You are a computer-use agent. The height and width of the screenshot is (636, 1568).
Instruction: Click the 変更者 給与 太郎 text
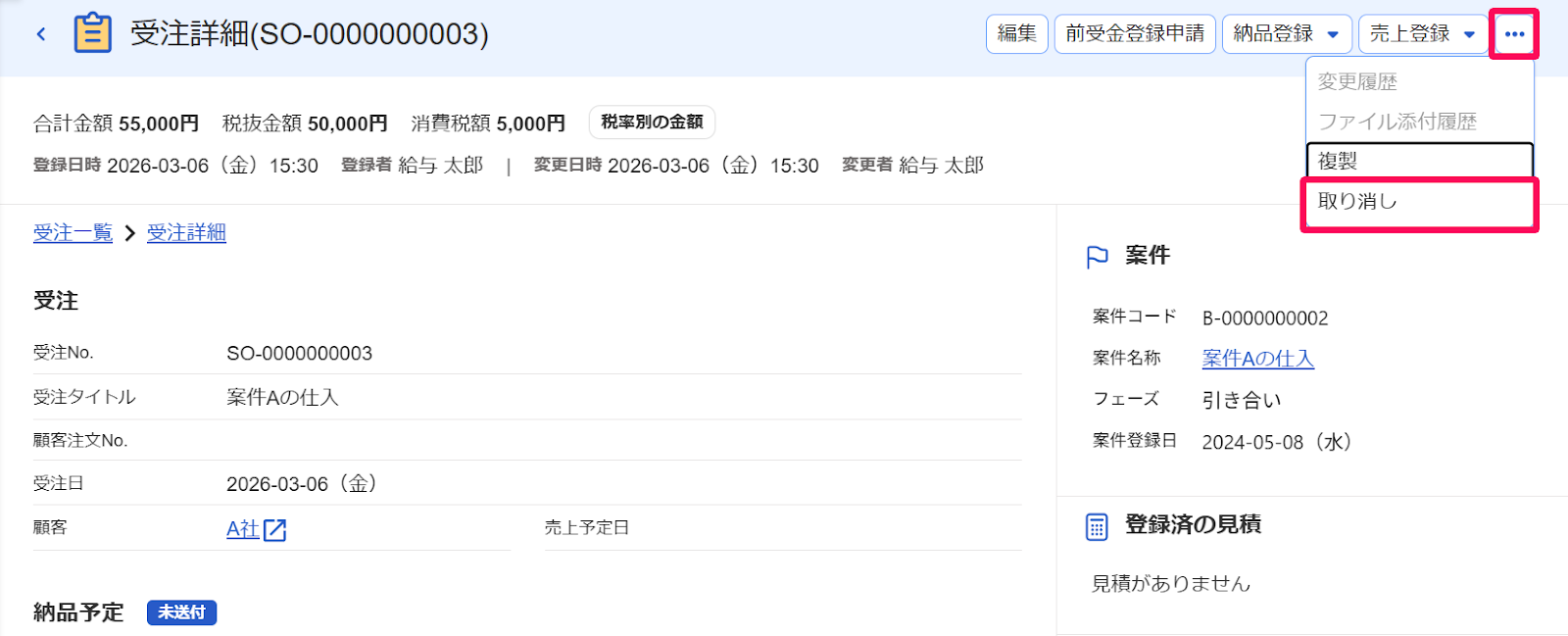point(912,166)
